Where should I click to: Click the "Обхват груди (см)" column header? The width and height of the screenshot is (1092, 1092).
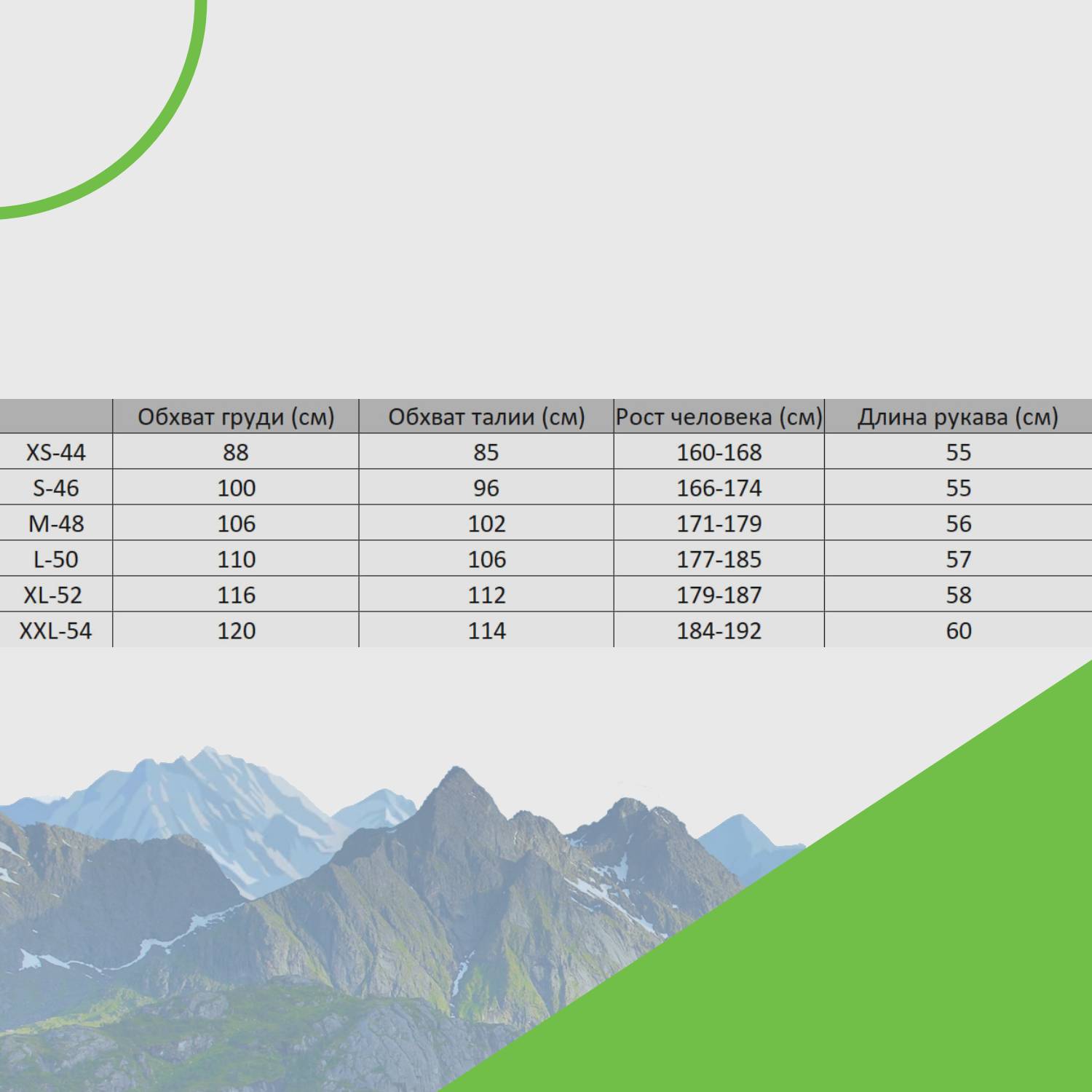pyautogui.click(x=236, y=417)
